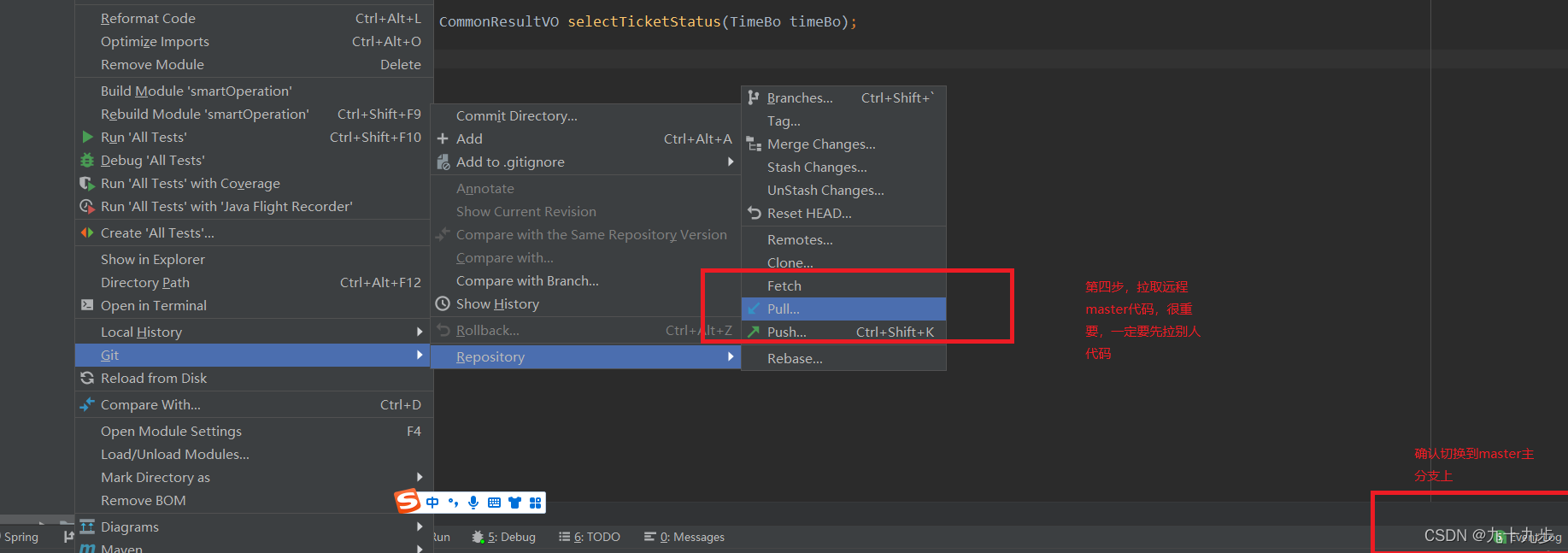Click the soft keyboard icon on the IME toolbar
This screenshot has height=553, width=1568.
pos(494,503)
